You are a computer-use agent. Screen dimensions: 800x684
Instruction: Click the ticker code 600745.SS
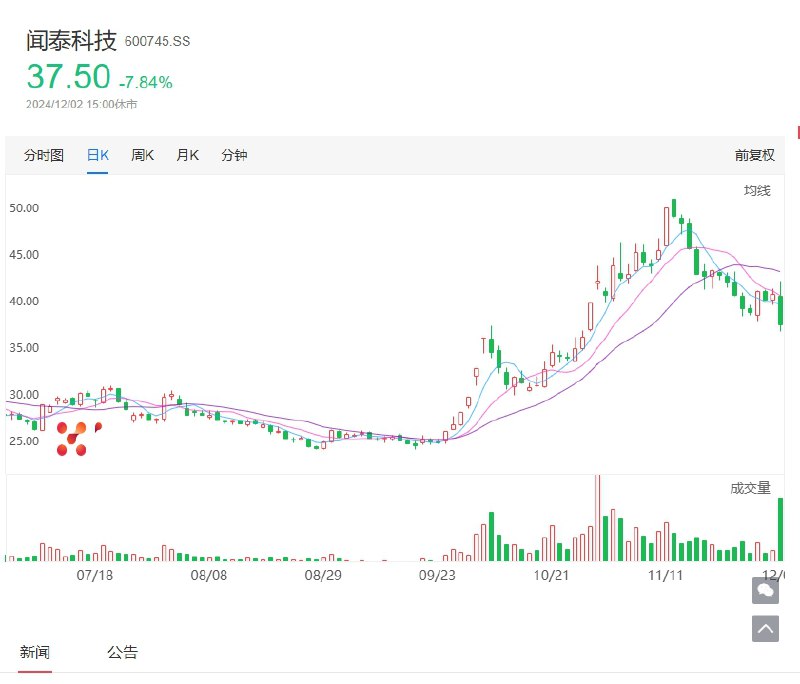pos(157,41)
